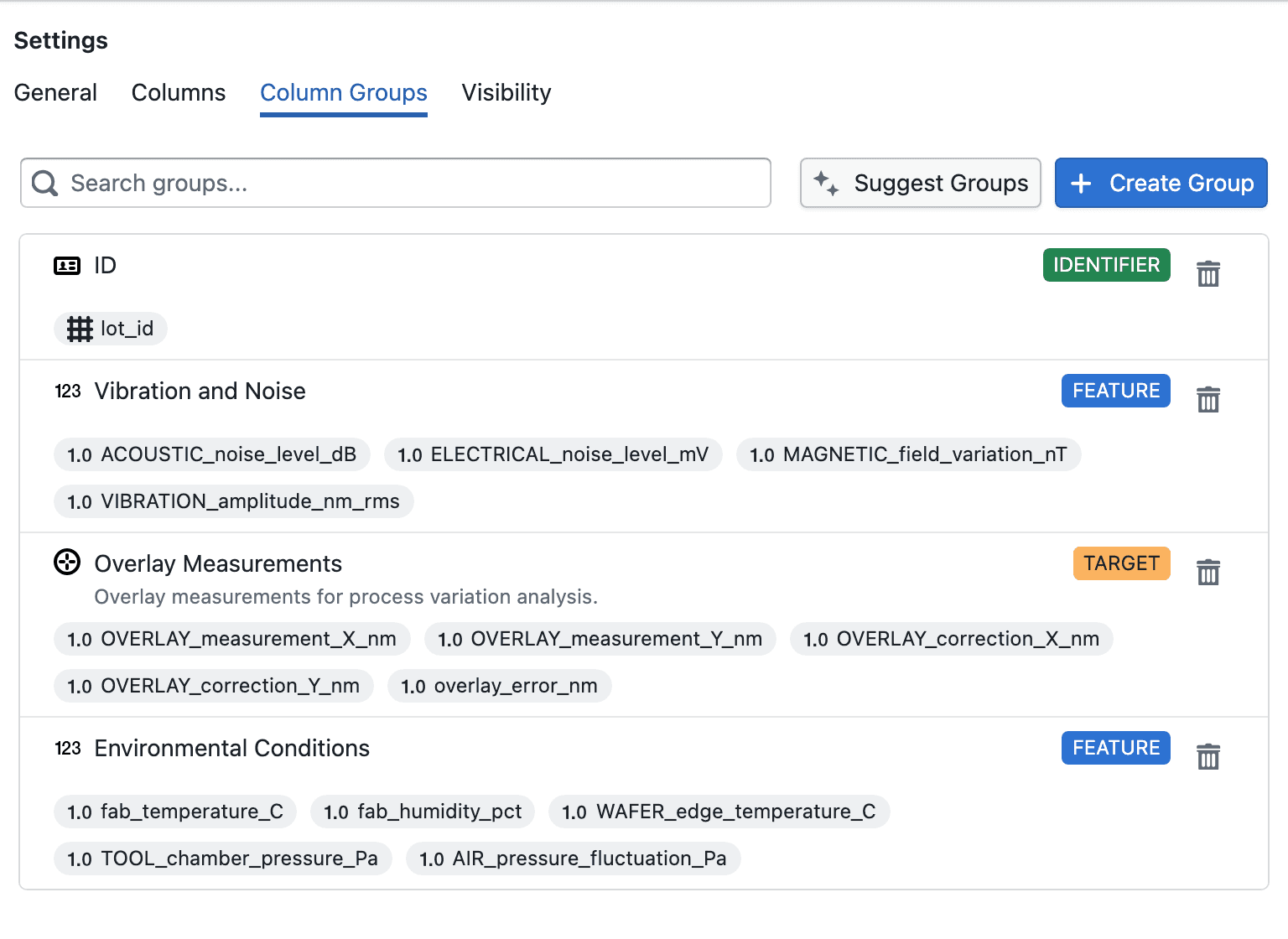Click the target icon beside Overlay Measurements
Image resolution: width=1288 pixels, height=939 pixels.
coord(67,562)
